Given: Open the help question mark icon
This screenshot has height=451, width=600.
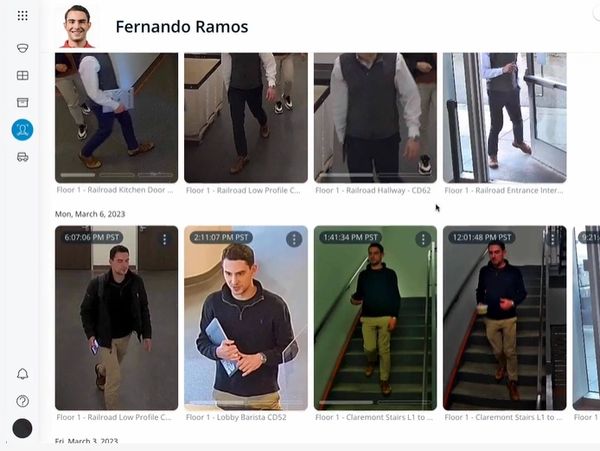Looking at the screenshot, I should [23, 401].
